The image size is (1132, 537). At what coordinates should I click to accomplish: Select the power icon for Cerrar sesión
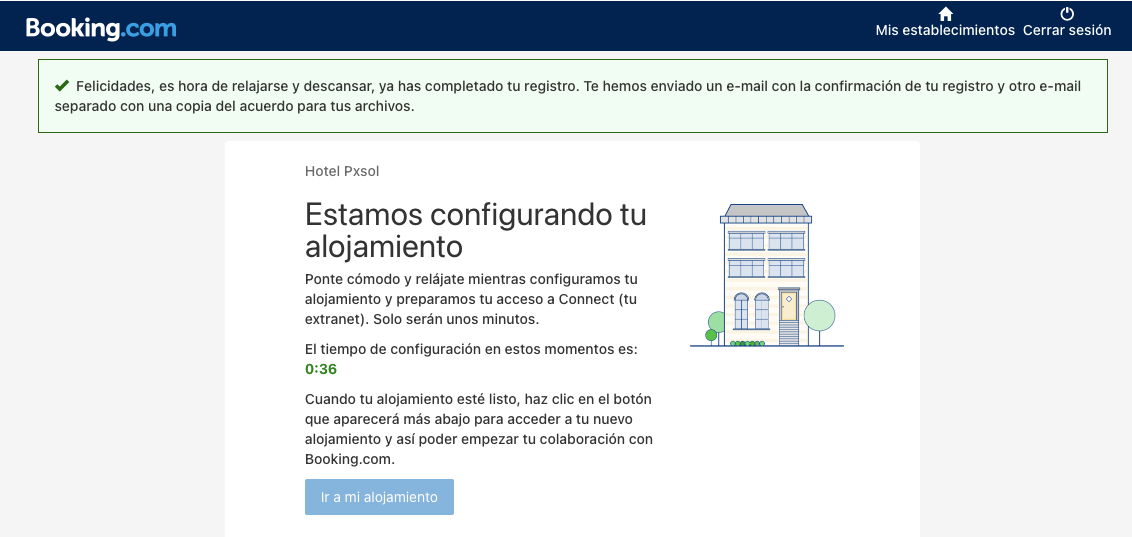coord(1067,14)
